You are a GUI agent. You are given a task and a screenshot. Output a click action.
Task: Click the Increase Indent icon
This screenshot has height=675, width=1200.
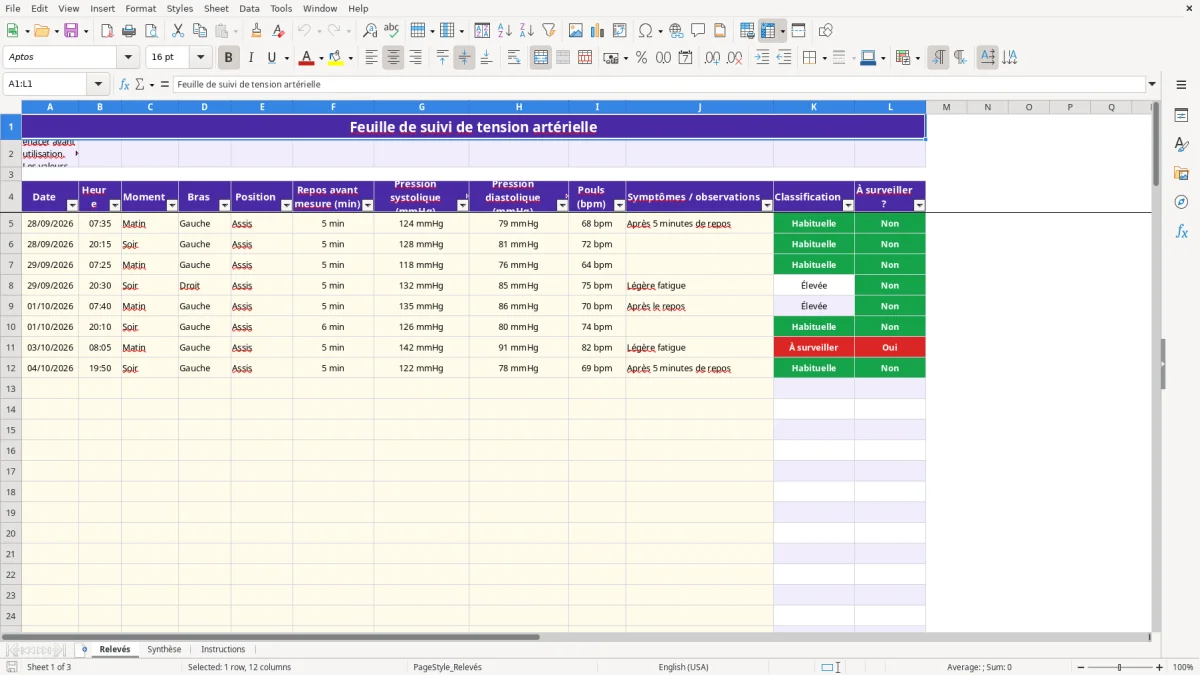(762, 58)
